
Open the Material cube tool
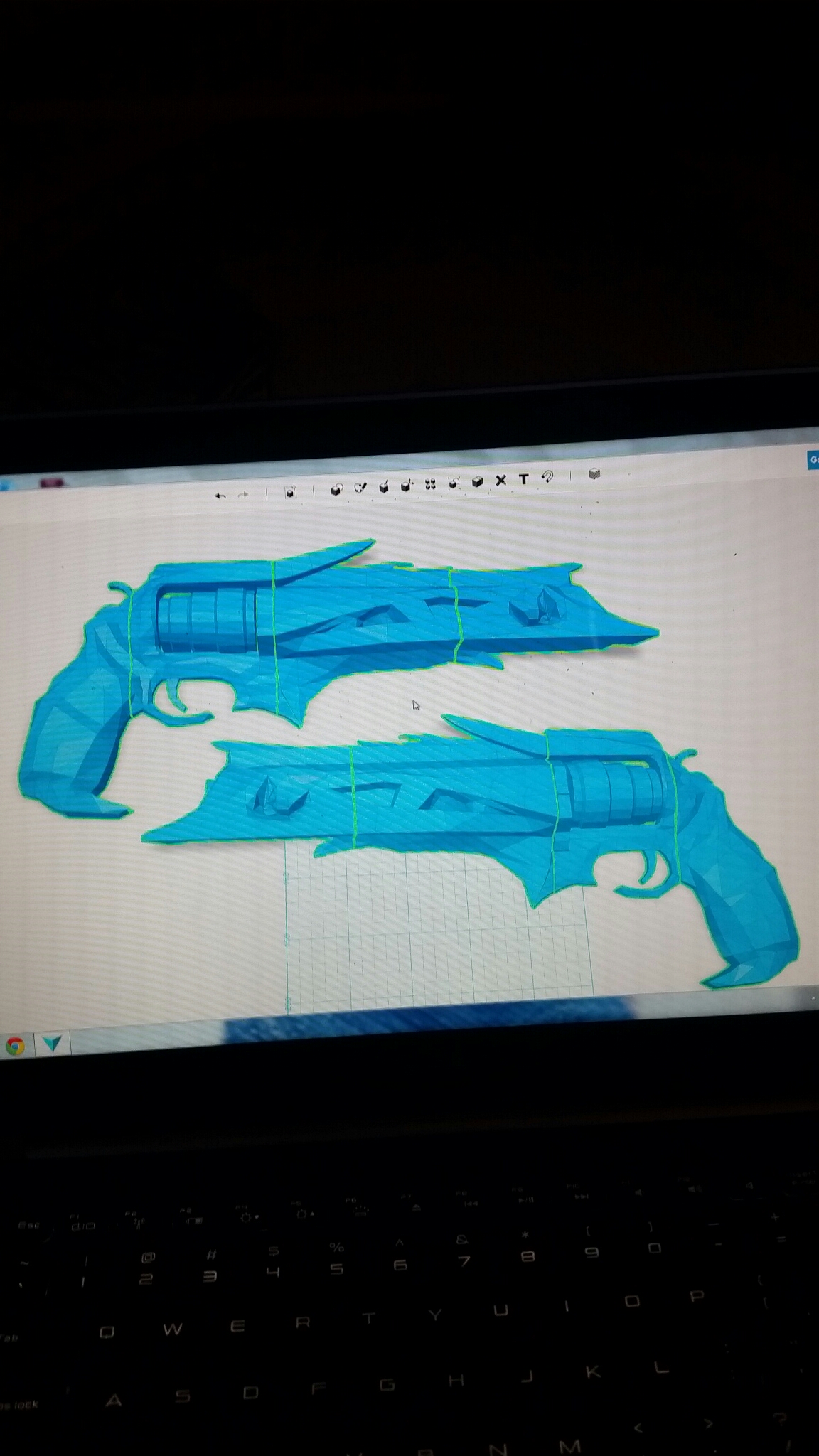coord(594,473)
